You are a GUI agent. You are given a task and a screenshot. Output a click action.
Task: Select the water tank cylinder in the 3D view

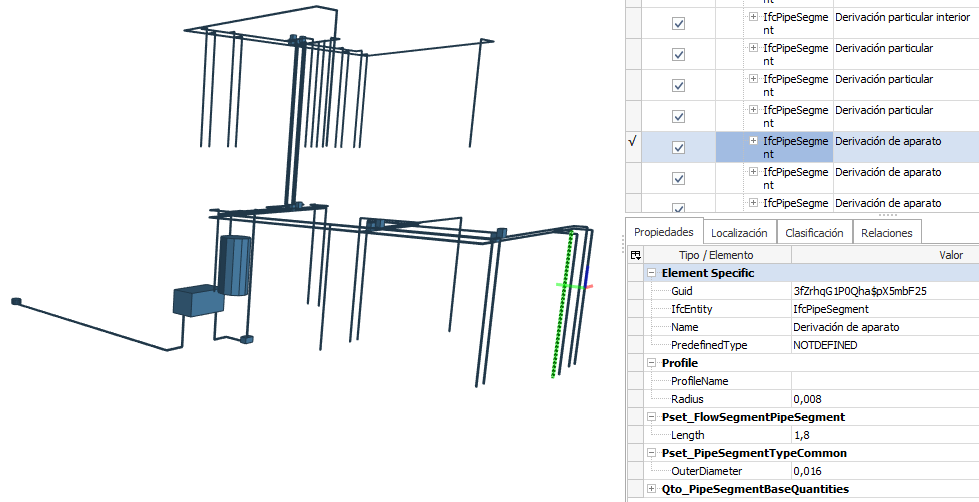[235, 265]
